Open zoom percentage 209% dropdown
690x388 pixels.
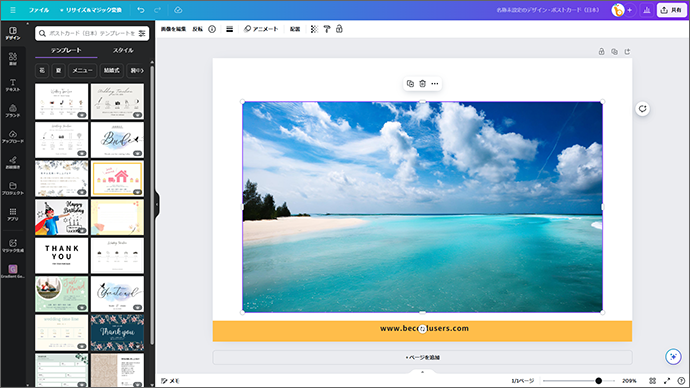(x=629, y=381)
